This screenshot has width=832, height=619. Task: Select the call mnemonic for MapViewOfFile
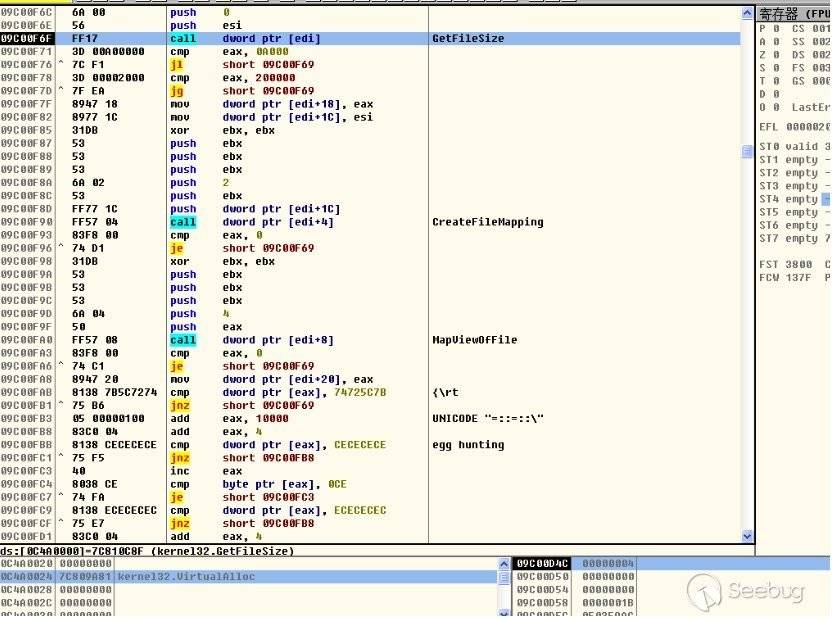point(183,340)
